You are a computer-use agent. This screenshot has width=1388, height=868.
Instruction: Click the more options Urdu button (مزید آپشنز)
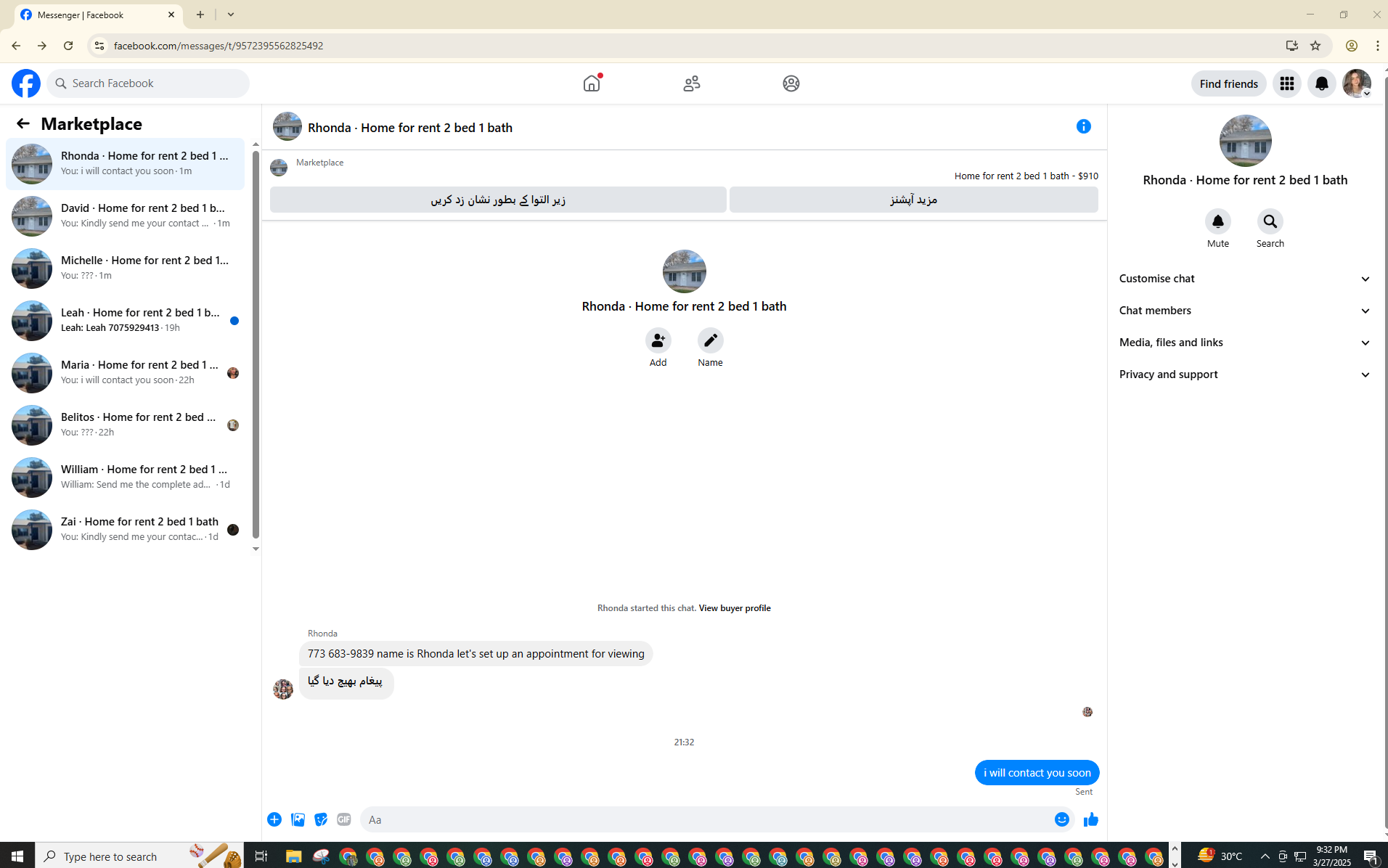[x=914, y=200]
